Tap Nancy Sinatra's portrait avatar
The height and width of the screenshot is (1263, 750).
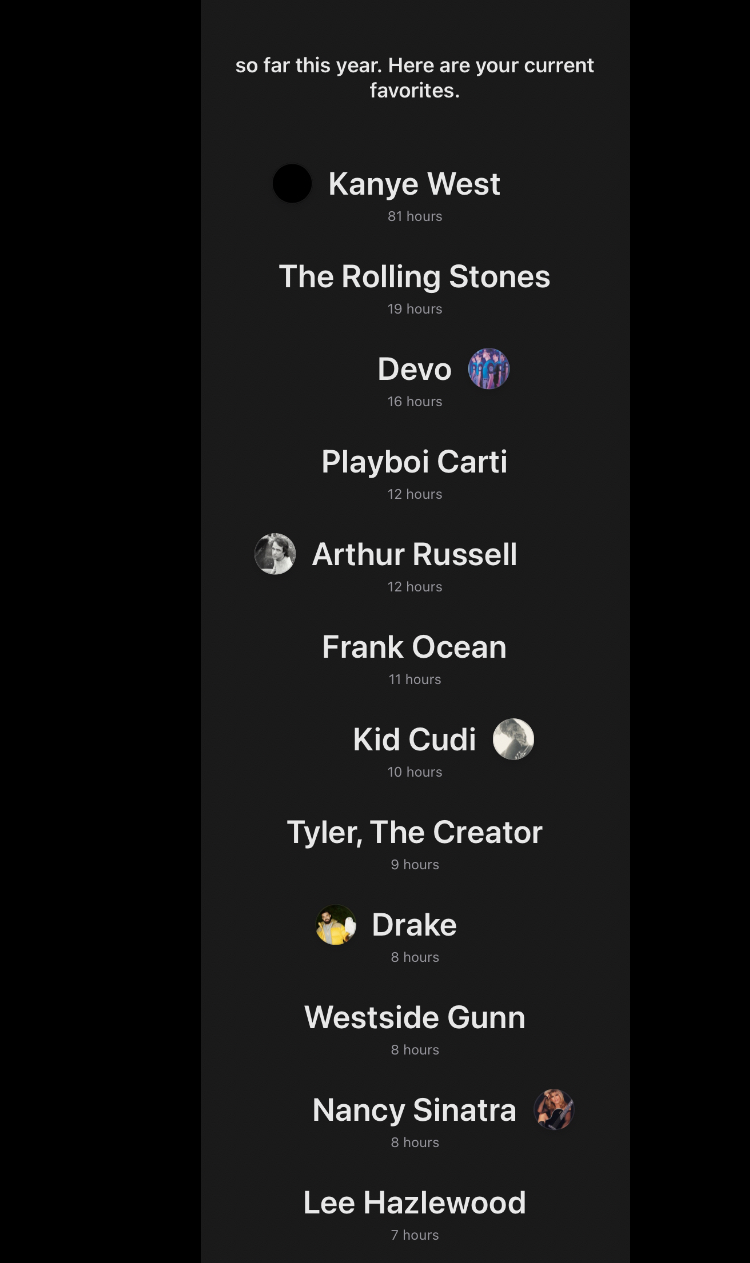(x=554, y=1110)
